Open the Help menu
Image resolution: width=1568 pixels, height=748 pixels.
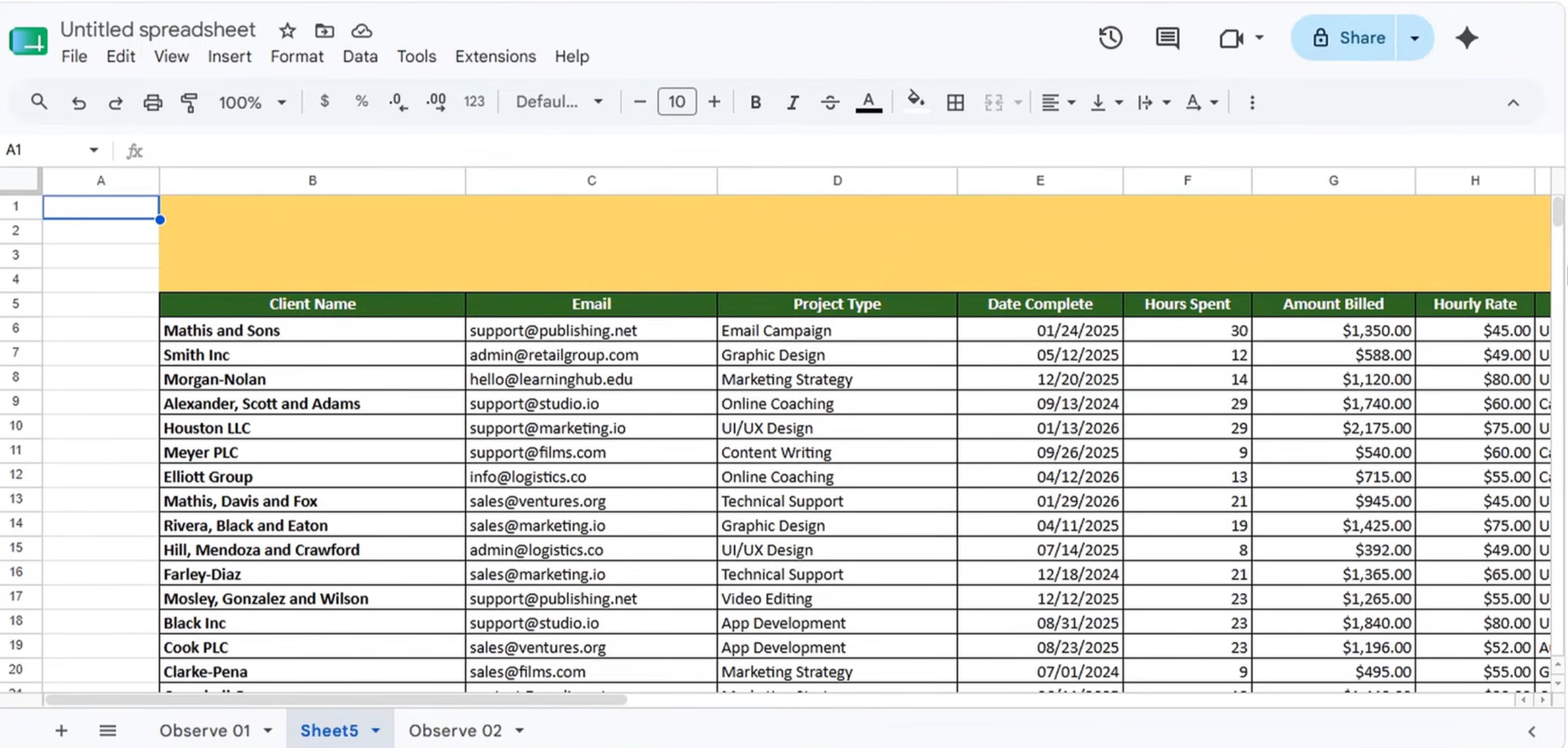572,56
